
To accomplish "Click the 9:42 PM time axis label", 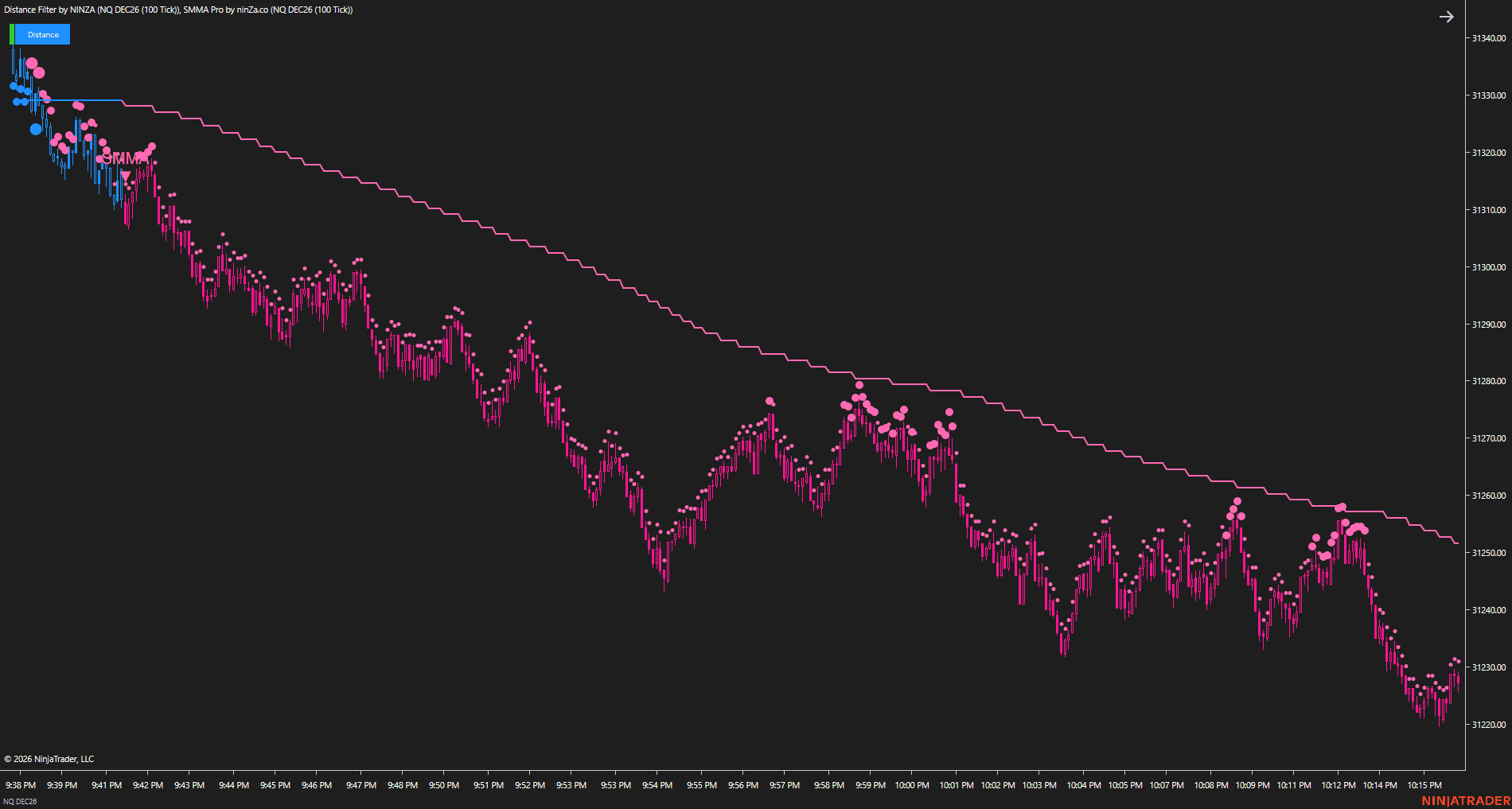I will [148, 785].
